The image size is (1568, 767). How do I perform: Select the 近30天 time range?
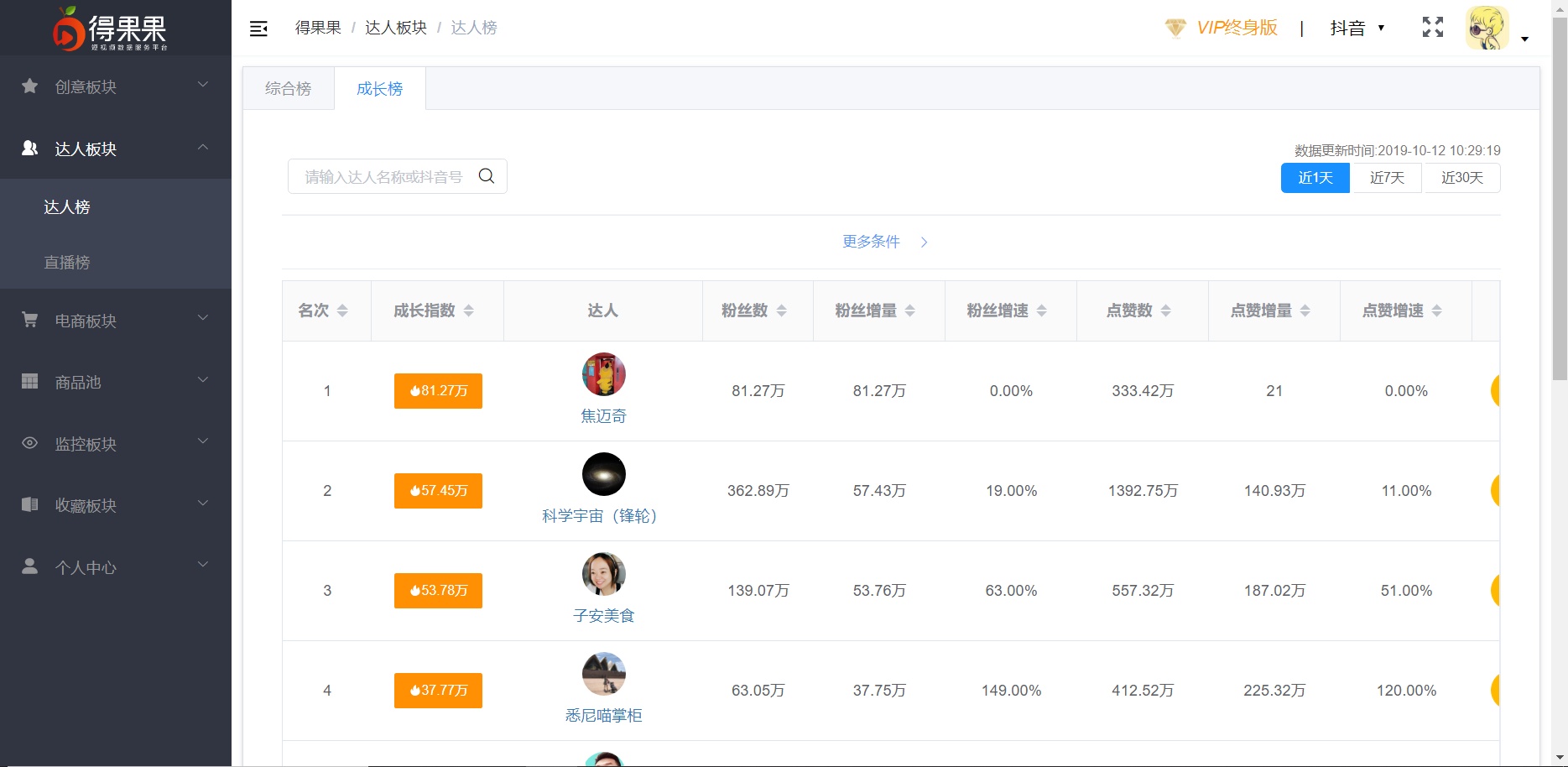pos(1461,178)
